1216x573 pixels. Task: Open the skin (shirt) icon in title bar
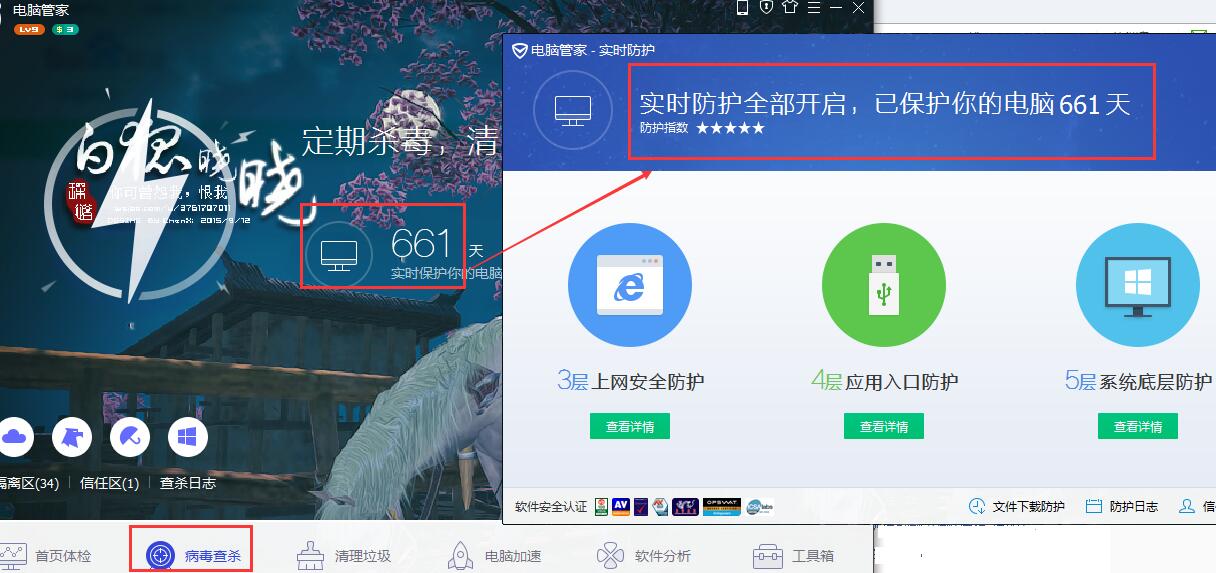coord(790,7)
